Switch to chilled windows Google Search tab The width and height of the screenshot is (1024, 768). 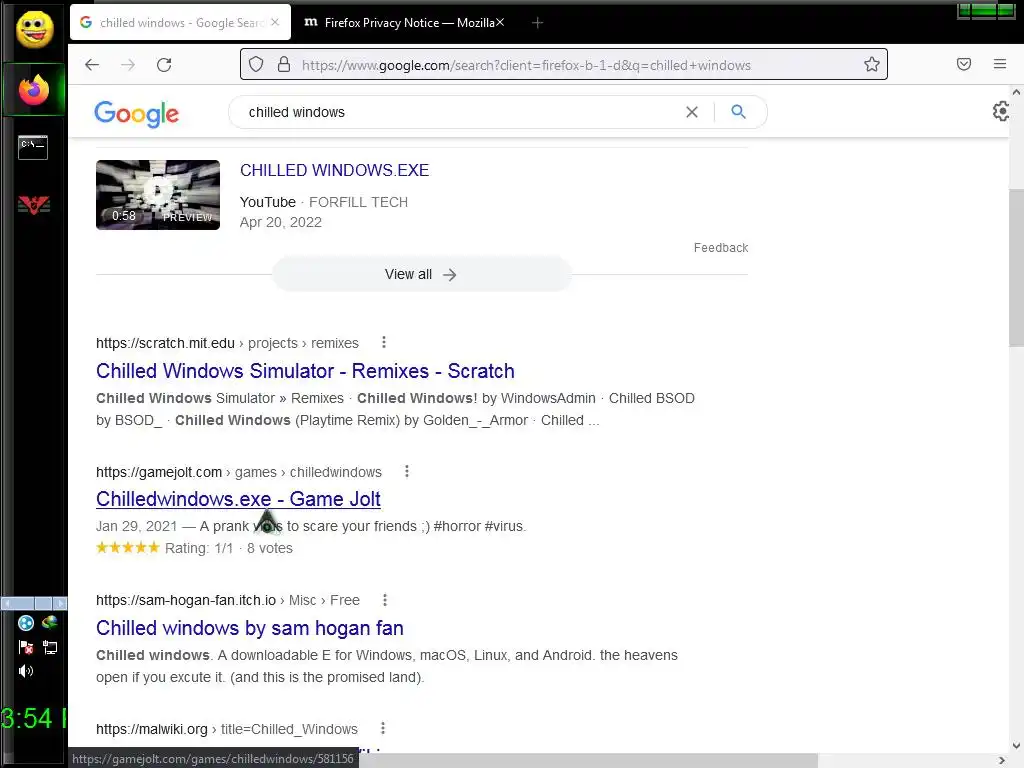180,23
